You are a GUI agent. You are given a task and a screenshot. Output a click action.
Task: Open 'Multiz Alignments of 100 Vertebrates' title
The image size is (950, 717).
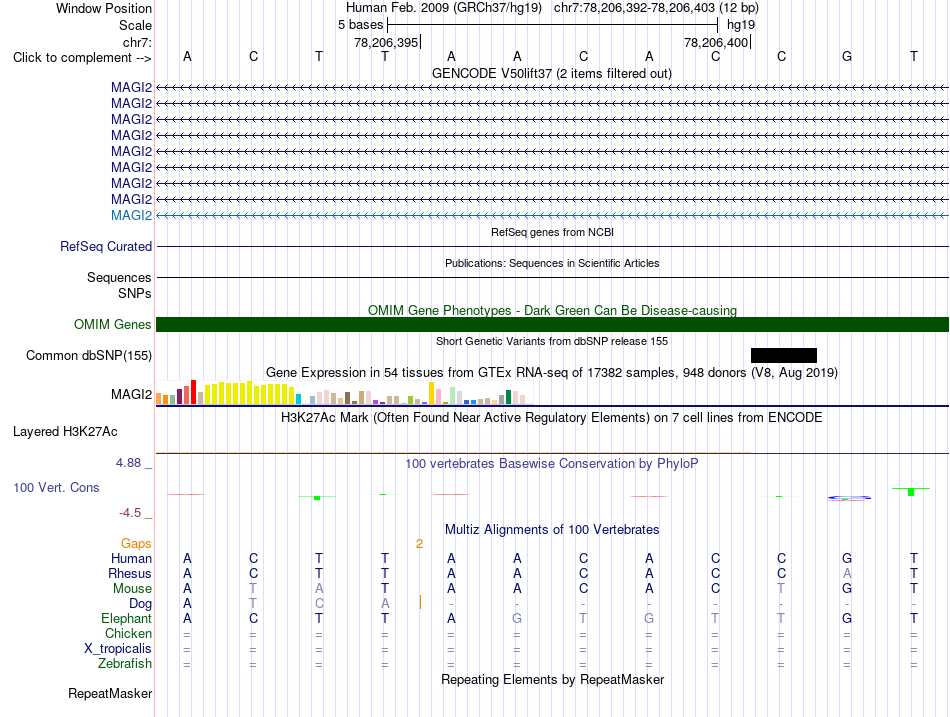[x=552, y=530]
